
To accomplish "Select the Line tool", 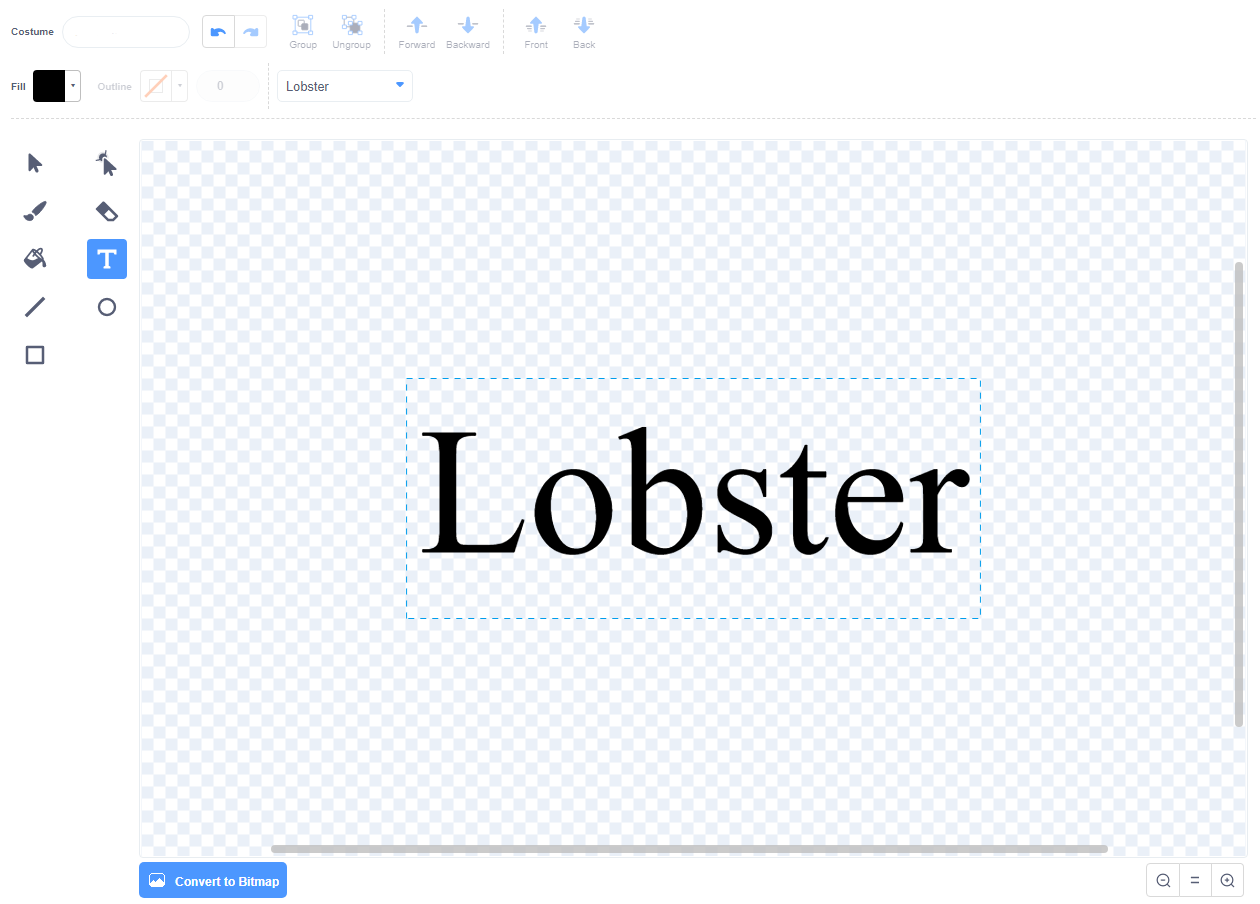I will (x=34, y=306).
